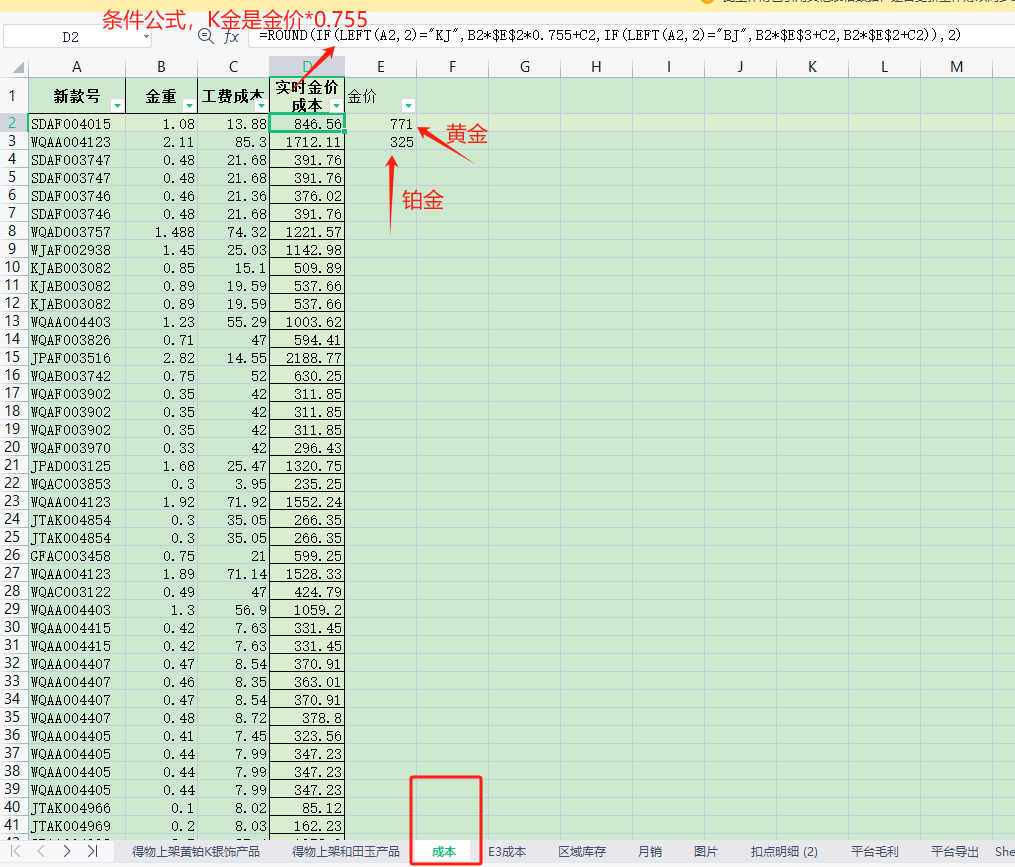Open the filter dropdown for 金重 column

[189, 105]
